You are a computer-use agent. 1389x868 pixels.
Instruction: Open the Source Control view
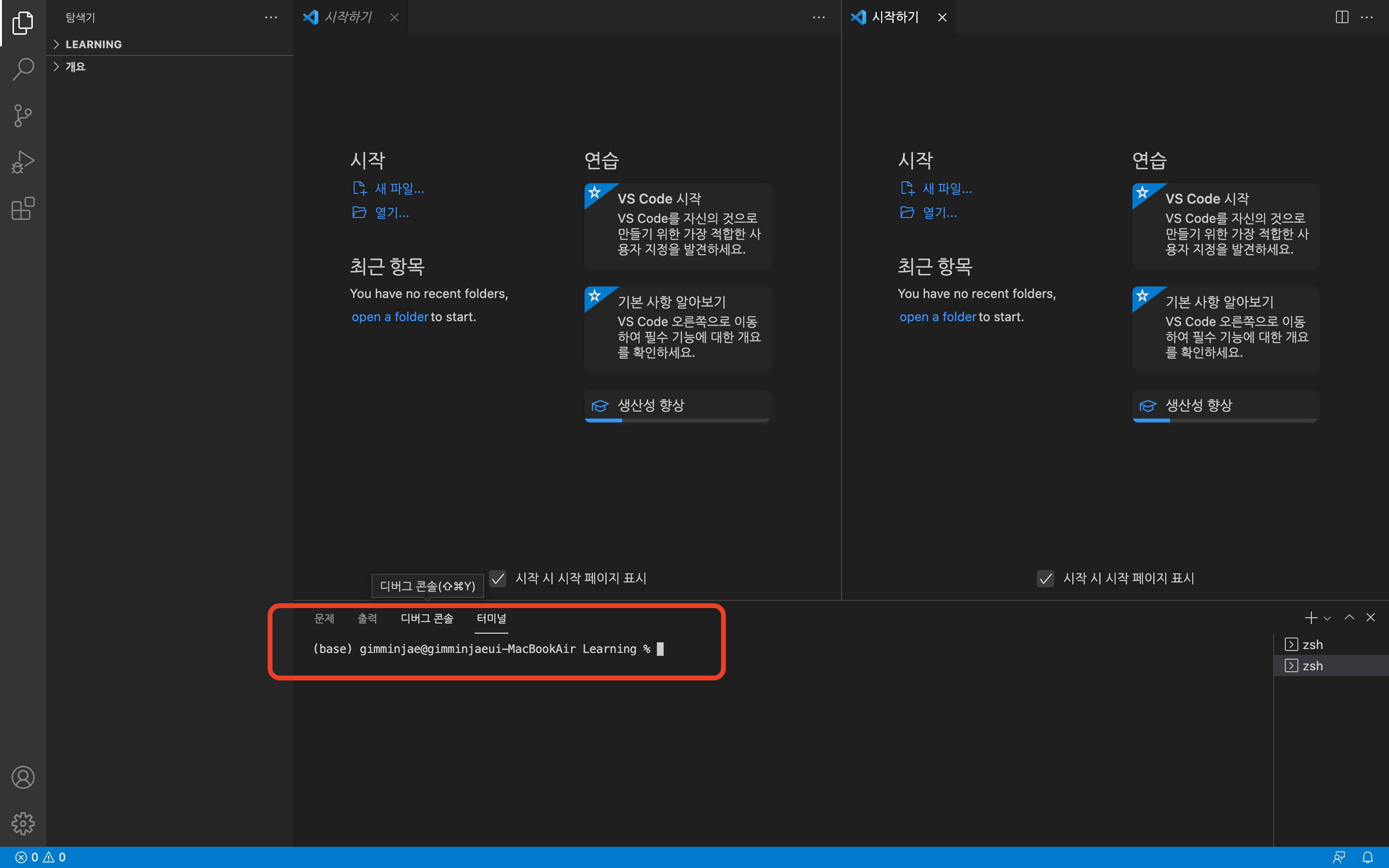point(23,115)
